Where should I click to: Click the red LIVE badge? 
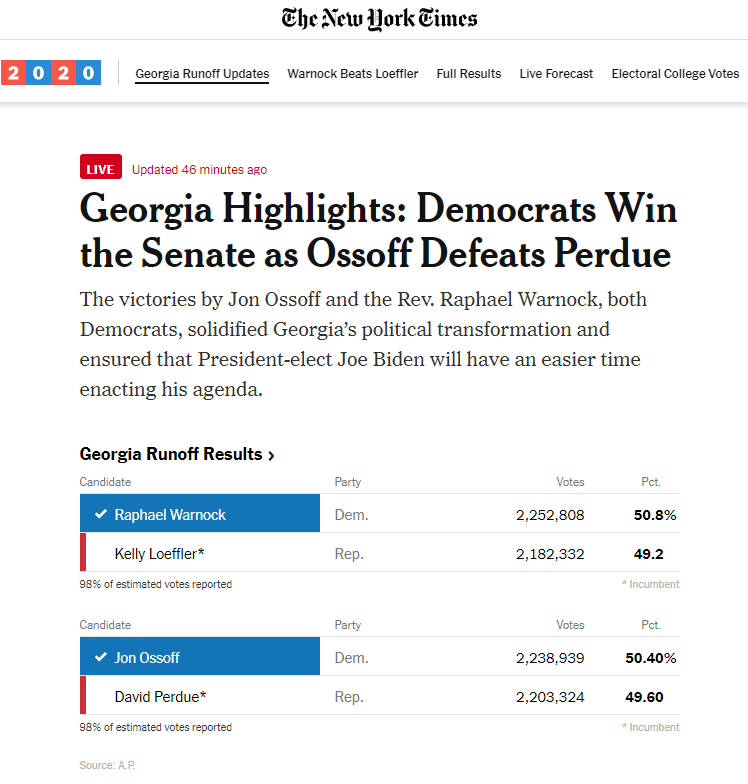pos(101,169)
